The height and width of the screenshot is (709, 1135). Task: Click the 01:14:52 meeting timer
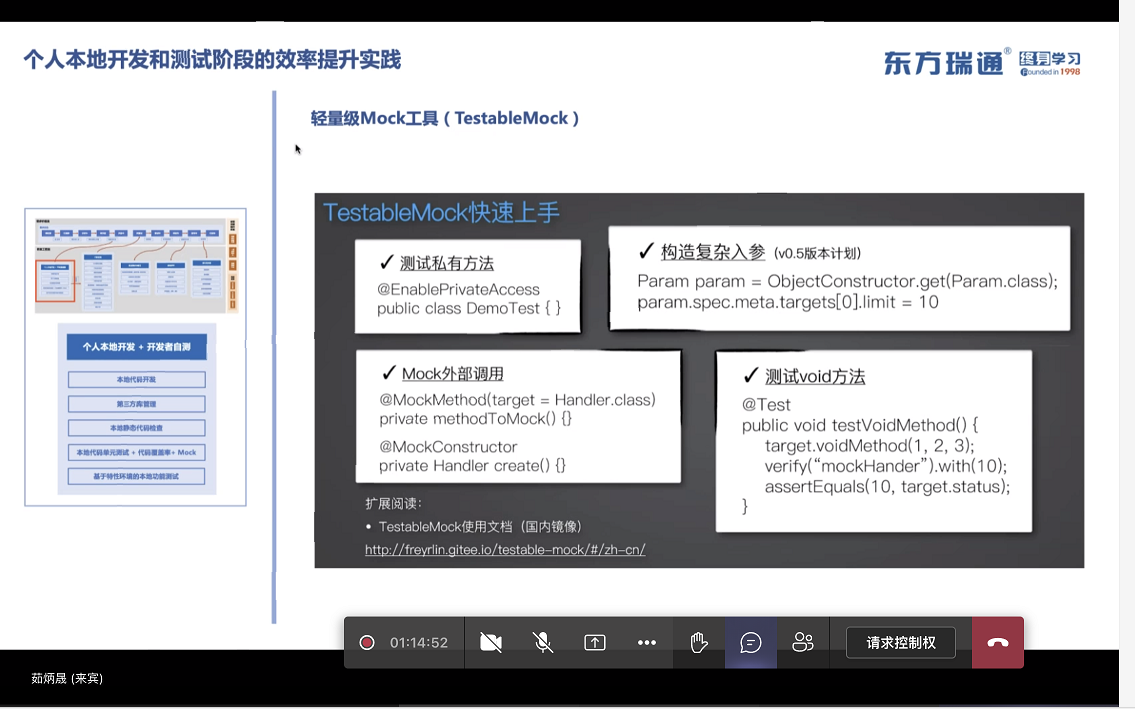418,642
